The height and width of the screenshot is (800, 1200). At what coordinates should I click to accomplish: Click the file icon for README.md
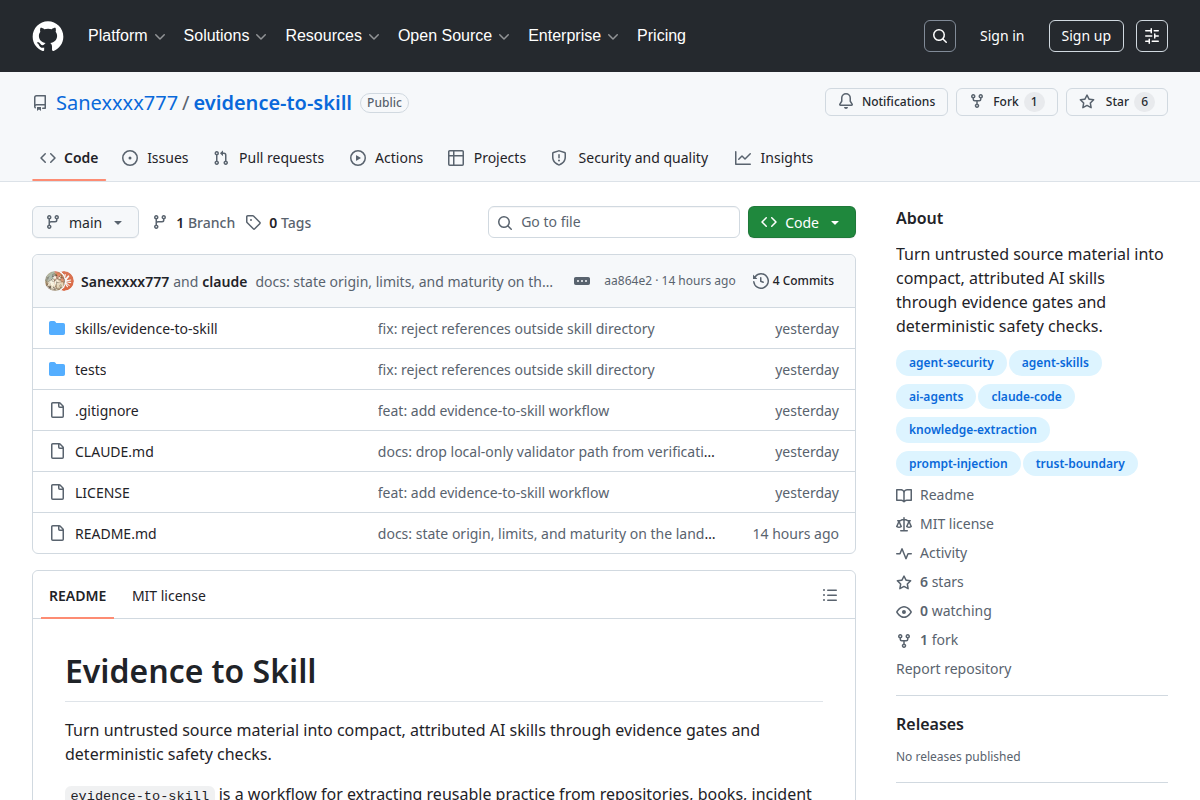point(57,534)
